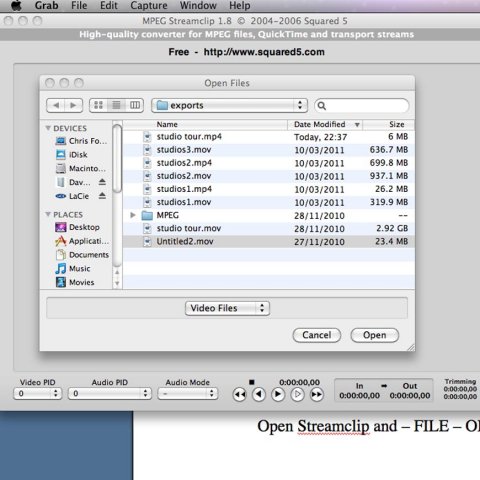The height and width of the screenshot is (480, 480).
Task: Open the File menu
Action: point(79,6)
